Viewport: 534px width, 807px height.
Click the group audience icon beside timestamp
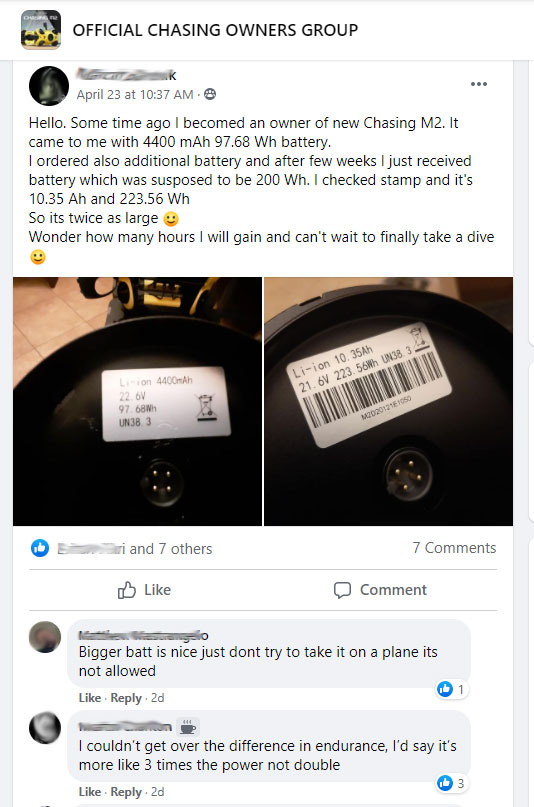(210, 94)
